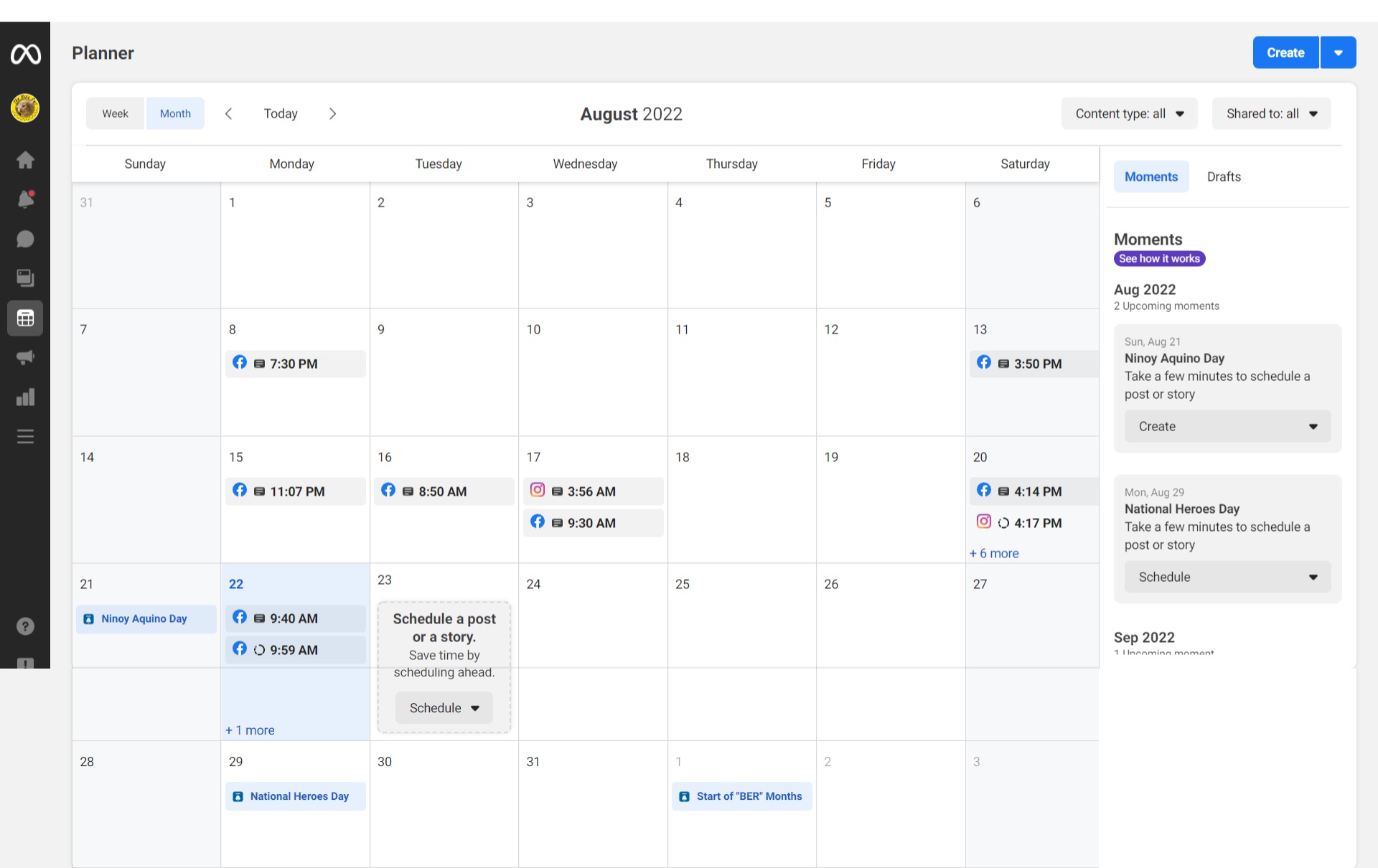The image size is (1378, 868).
Task: Open Home from the sidebar
Action: click(x=25, y=160)
